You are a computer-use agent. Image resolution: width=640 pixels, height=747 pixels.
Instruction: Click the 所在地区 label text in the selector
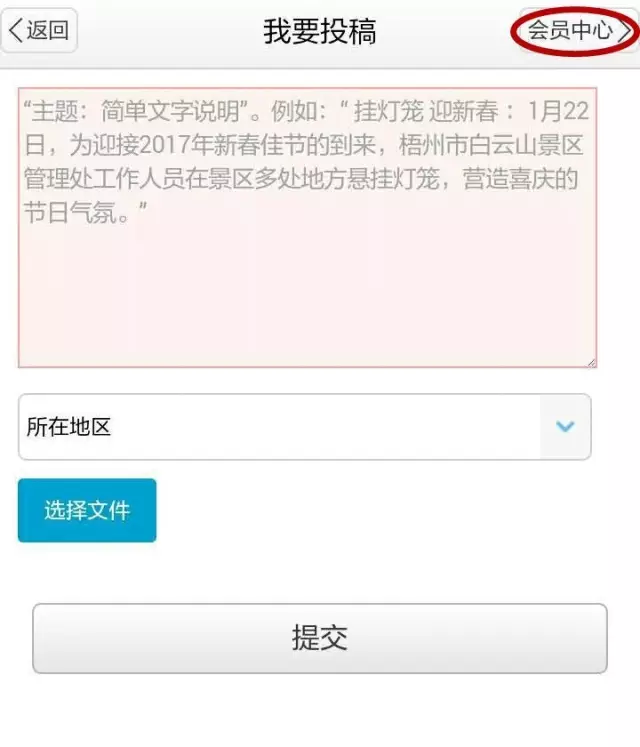[69, 427]
